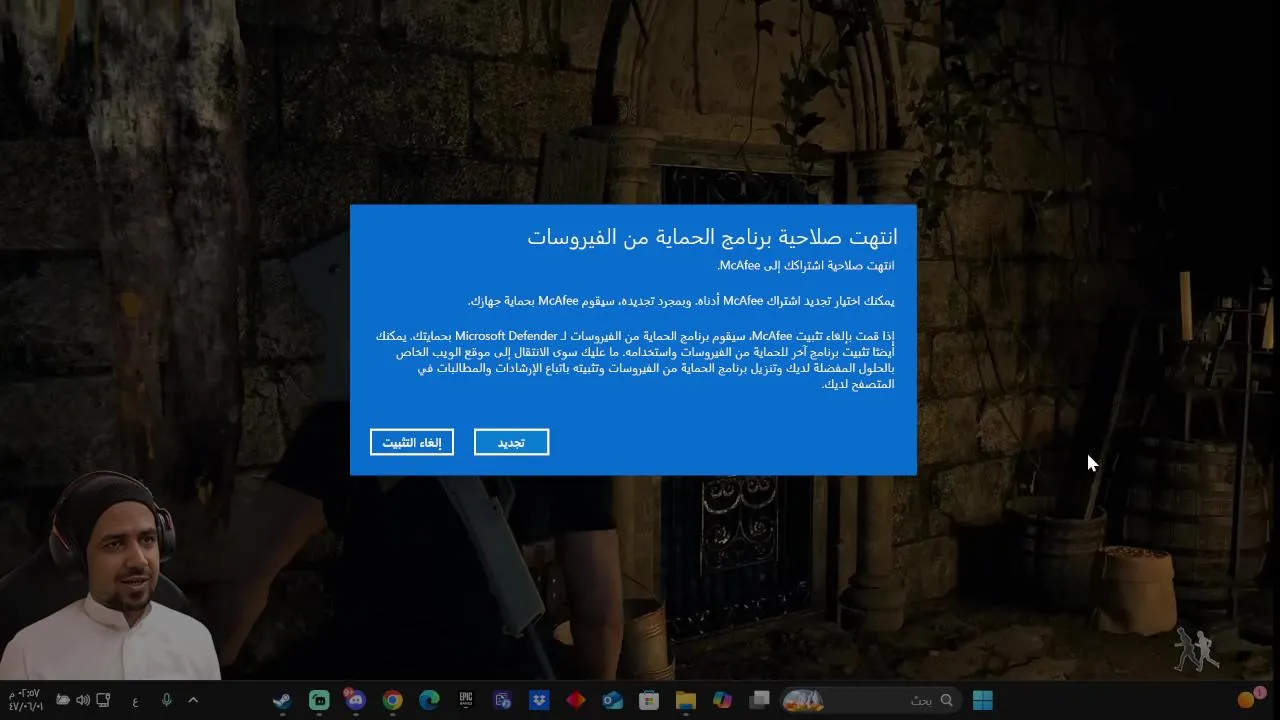
Task: Open Epic Games Launcher icon
Action: [x=466, y=700]
